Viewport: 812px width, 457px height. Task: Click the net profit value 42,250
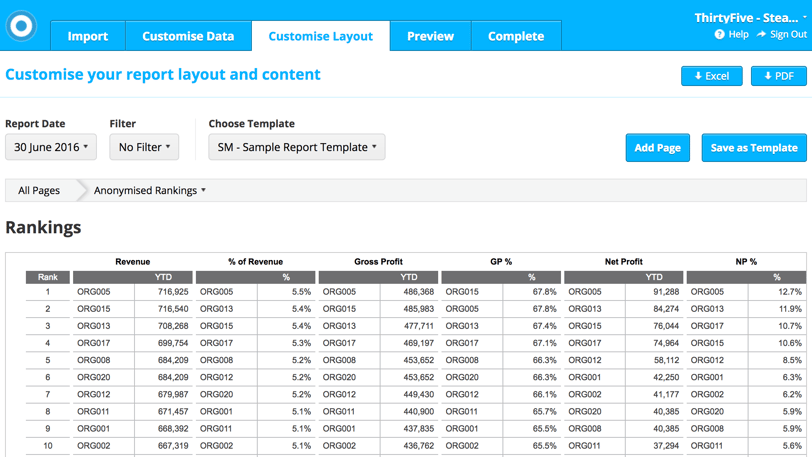[x=666, y=377]
